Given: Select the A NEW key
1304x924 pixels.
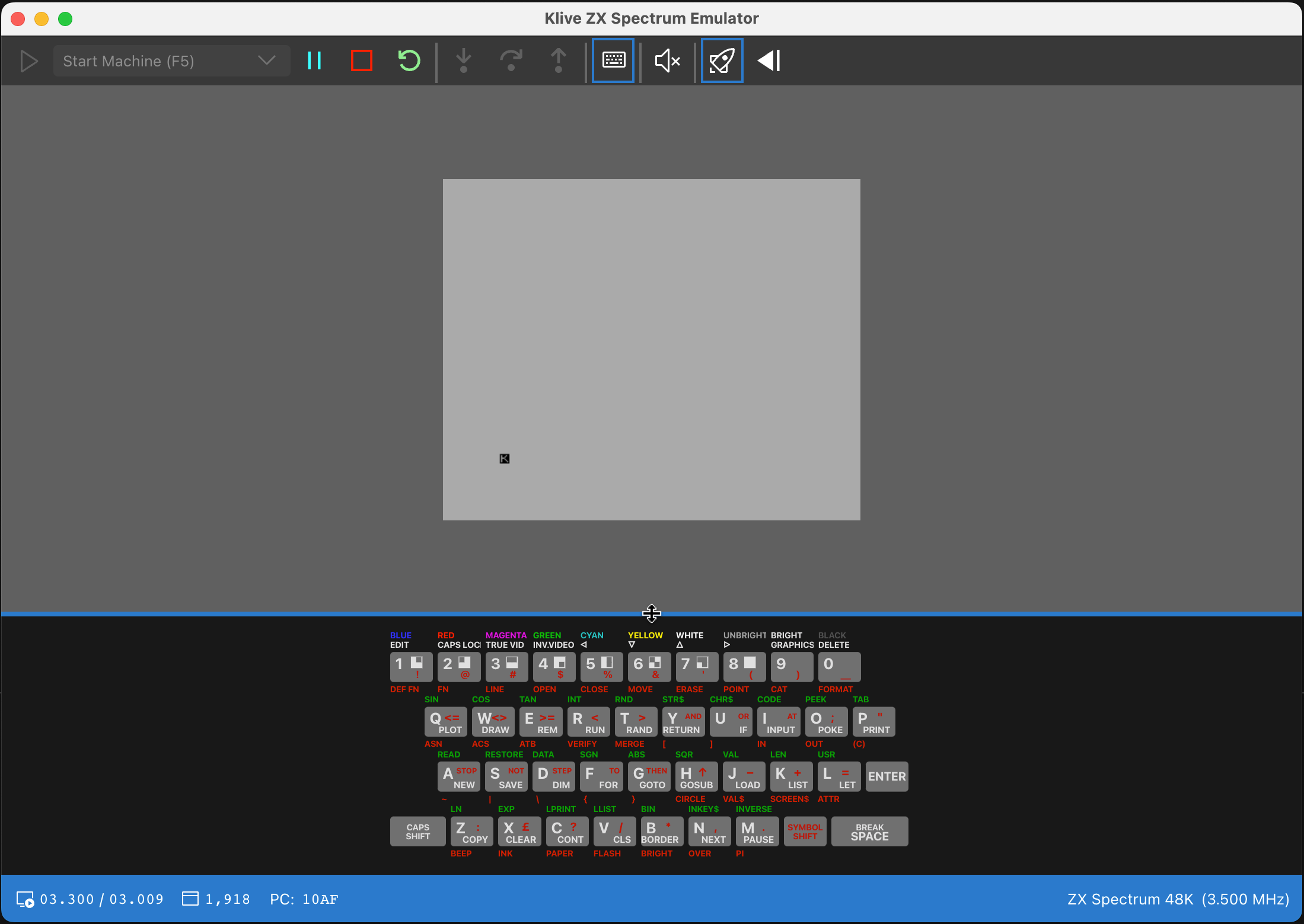Looking at the screenshot, I should pyautogui.click(x=459, y=777).
